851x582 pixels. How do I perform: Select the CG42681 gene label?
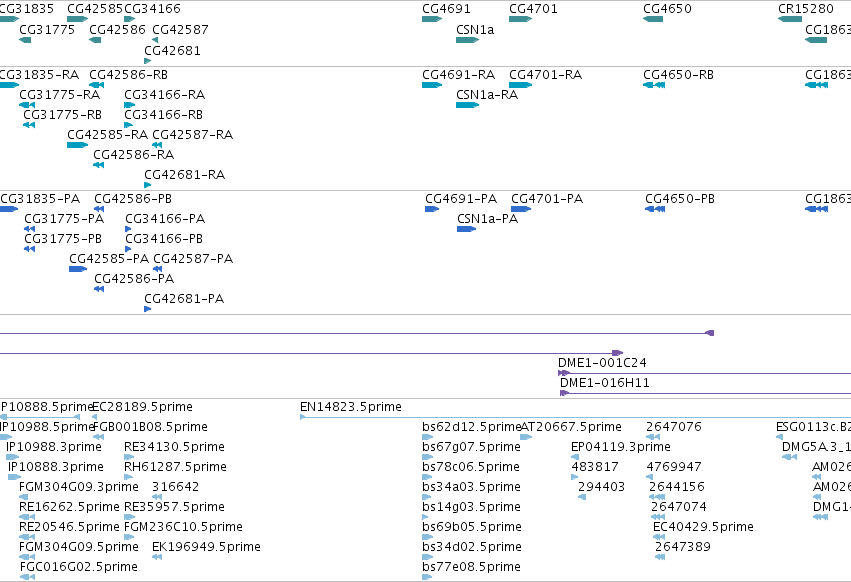click(x=172, y=50)
